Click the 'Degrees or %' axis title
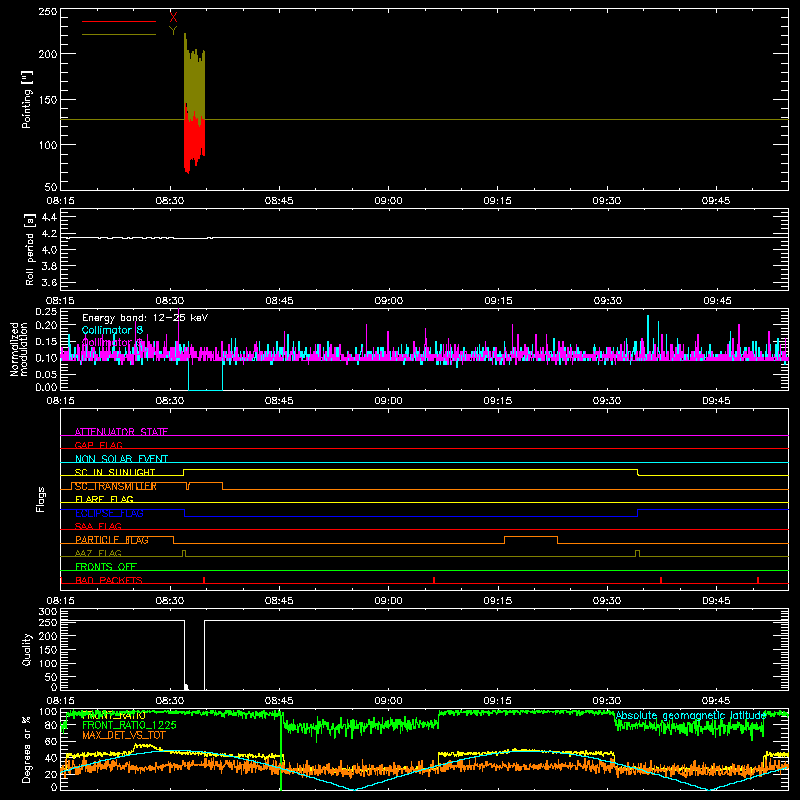Viewport: 800px width, 800px height. point(27,749)
